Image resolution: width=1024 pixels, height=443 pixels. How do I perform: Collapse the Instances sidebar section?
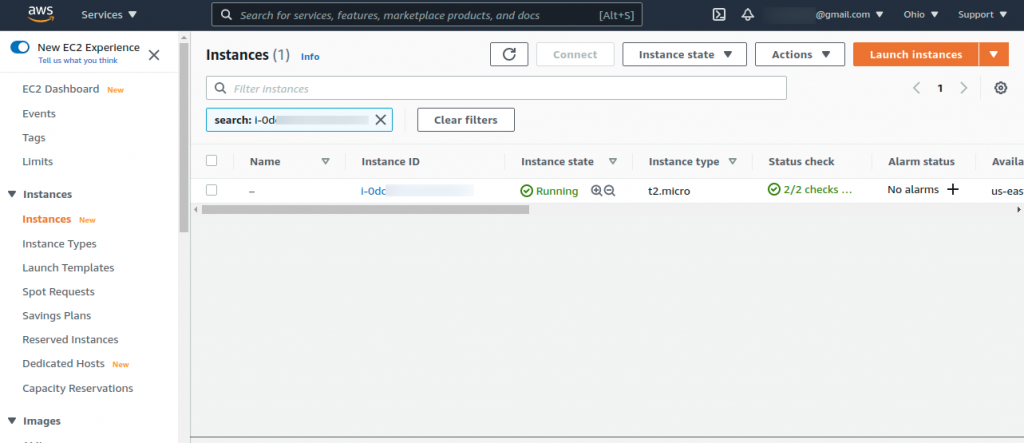[12, 195]
